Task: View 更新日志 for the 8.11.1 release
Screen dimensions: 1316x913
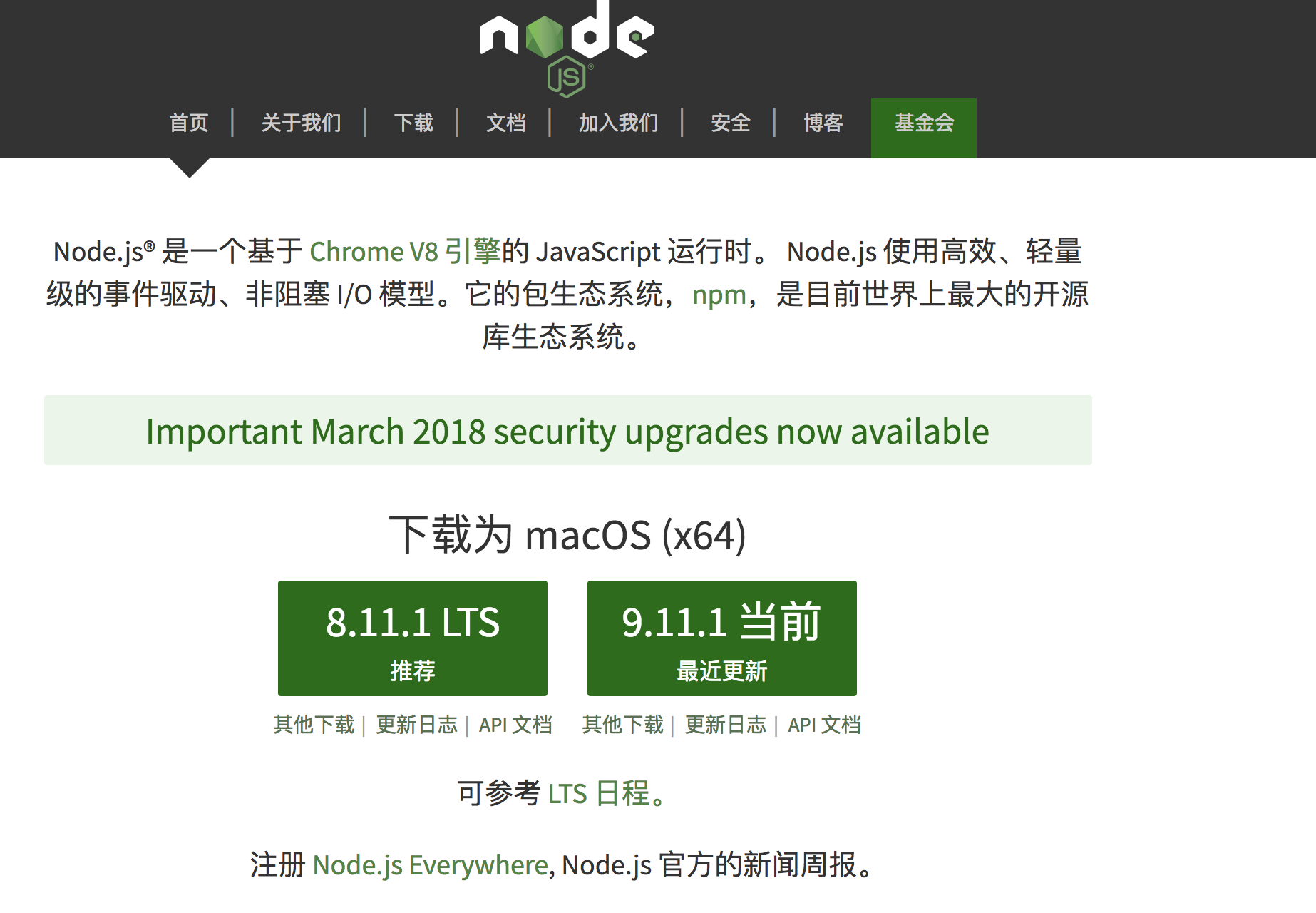Action: coord(416,725)
